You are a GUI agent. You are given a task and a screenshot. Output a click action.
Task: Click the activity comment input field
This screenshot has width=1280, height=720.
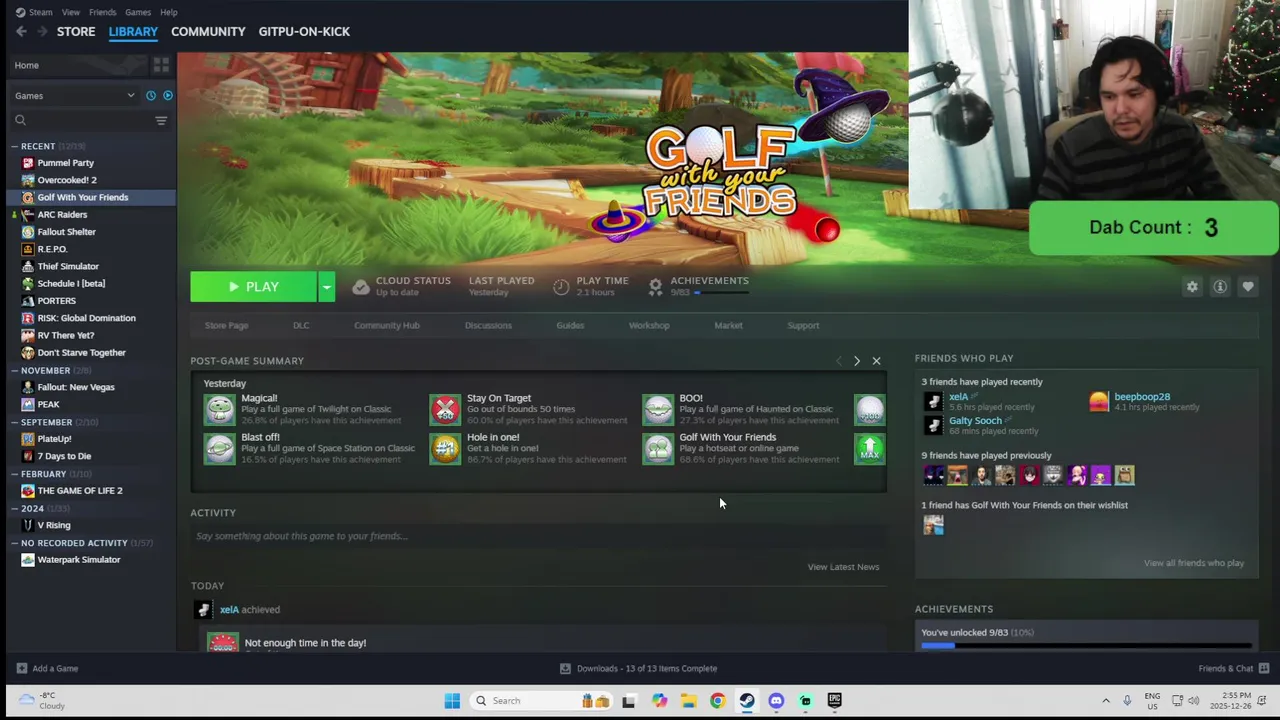[538, 536]
